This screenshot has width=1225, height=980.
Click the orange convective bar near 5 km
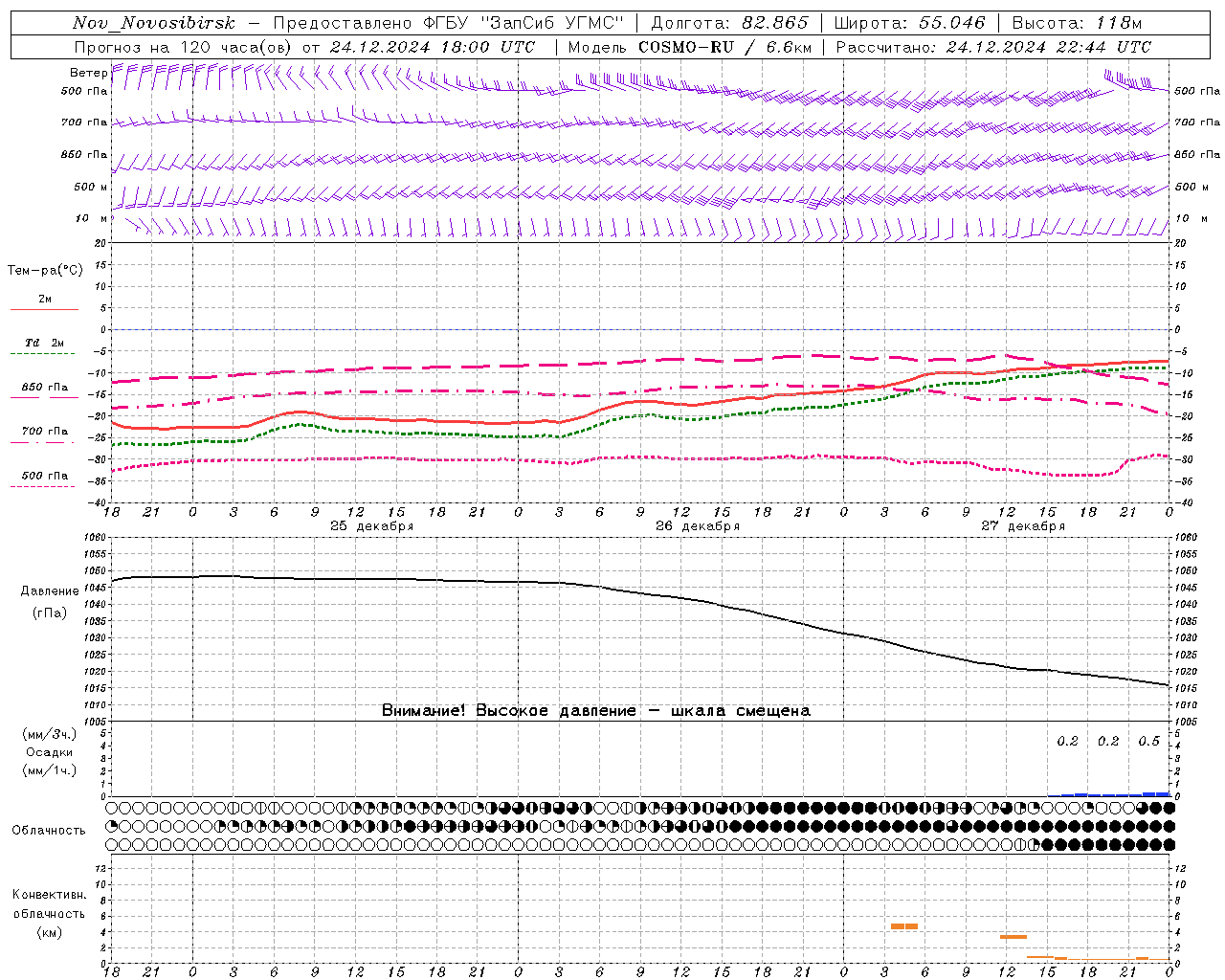[904, 926]
